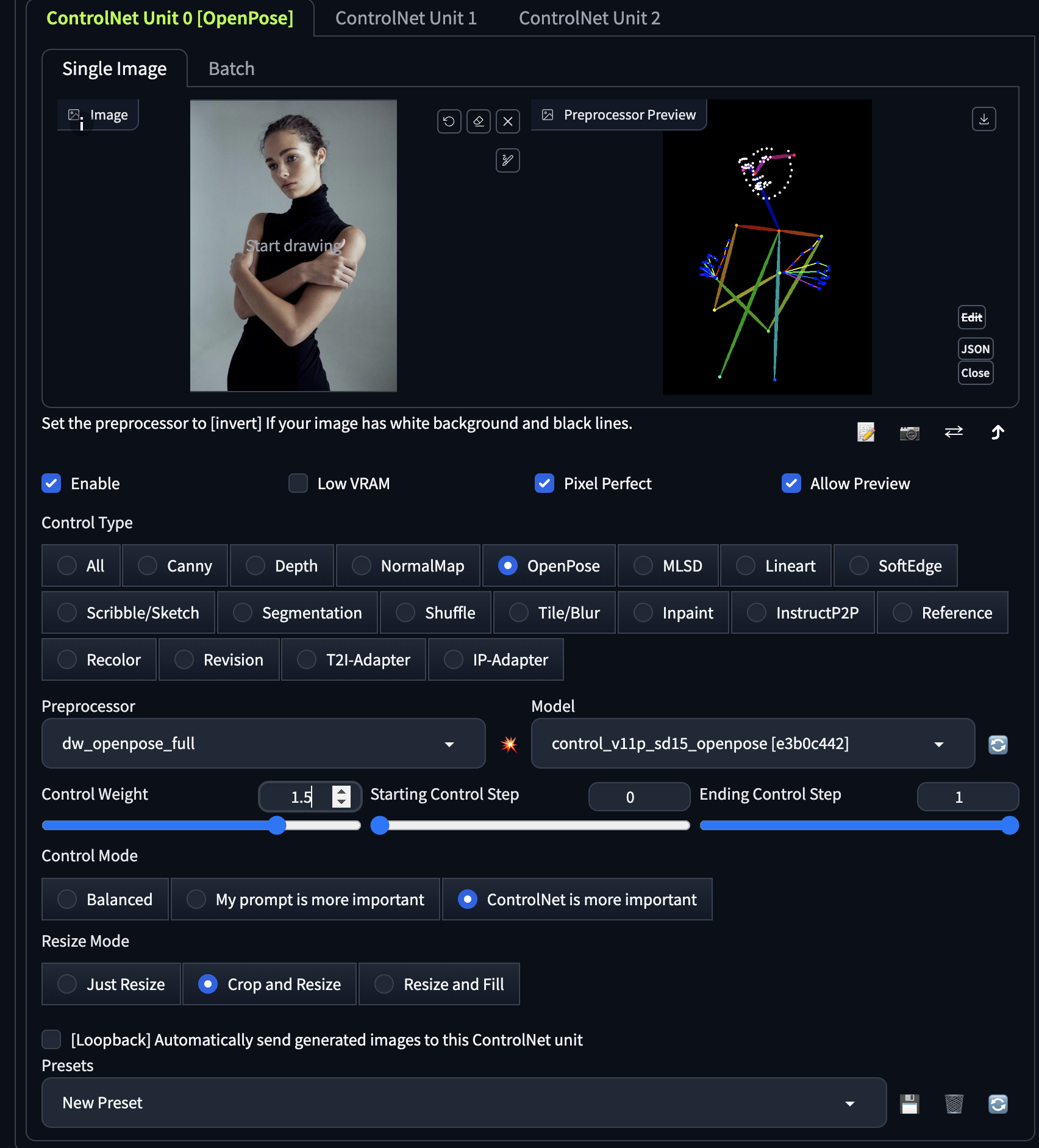Screen dimensions: 1039x1148
Task: Open the New Preset dropdown
Action: tap(463, 1102)
